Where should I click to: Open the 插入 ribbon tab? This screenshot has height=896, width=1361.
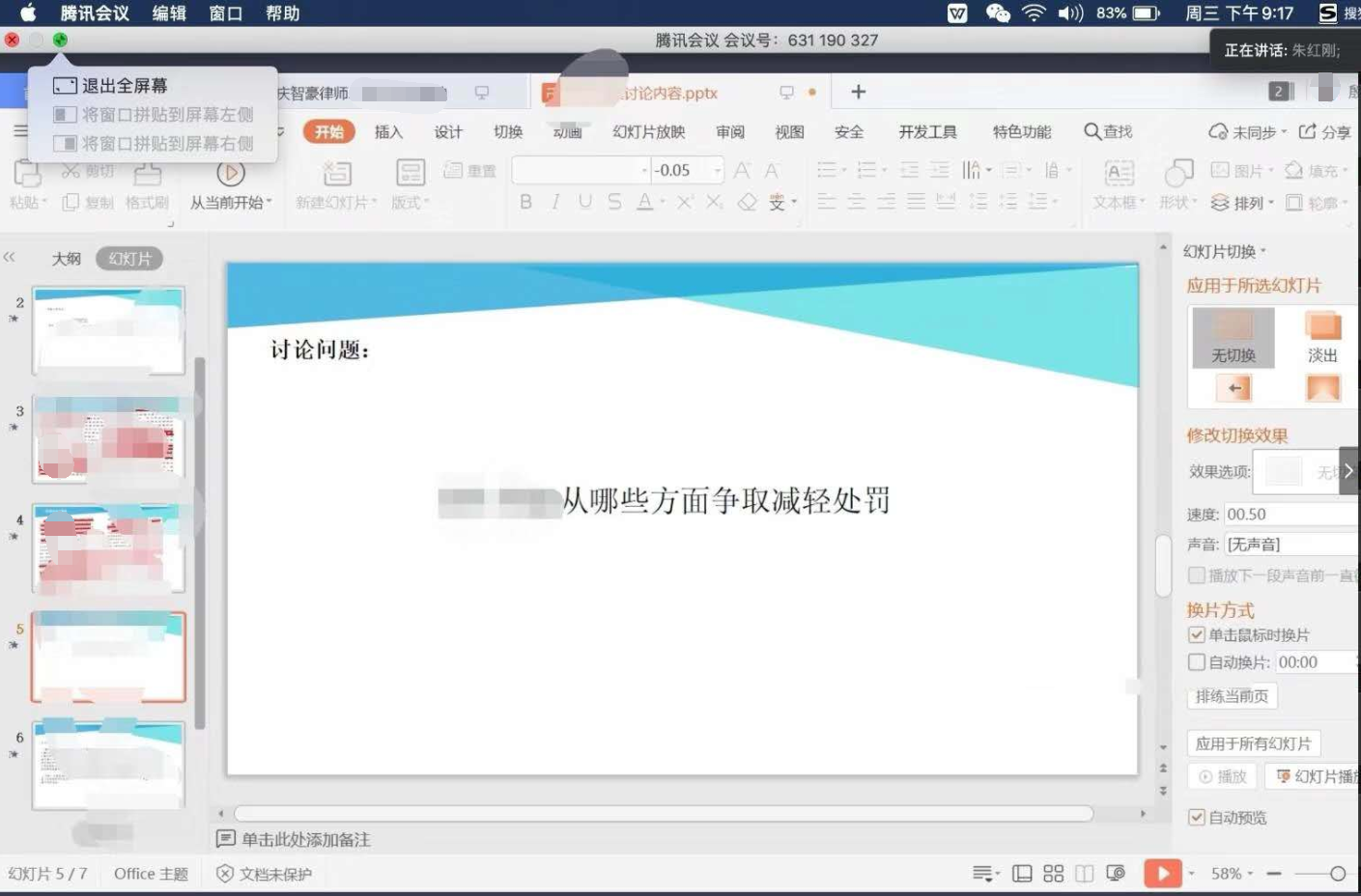point(388,131)
